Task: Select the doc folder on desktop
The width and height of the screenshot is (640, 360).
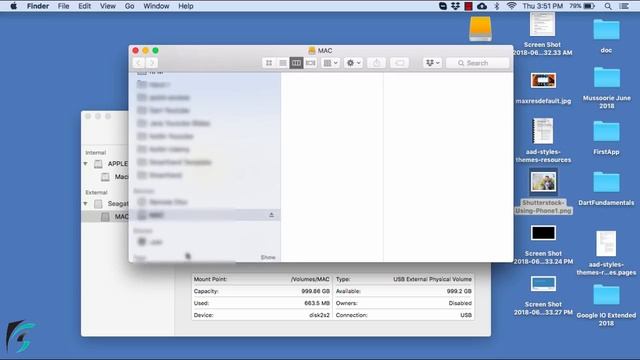Action: 606,29
